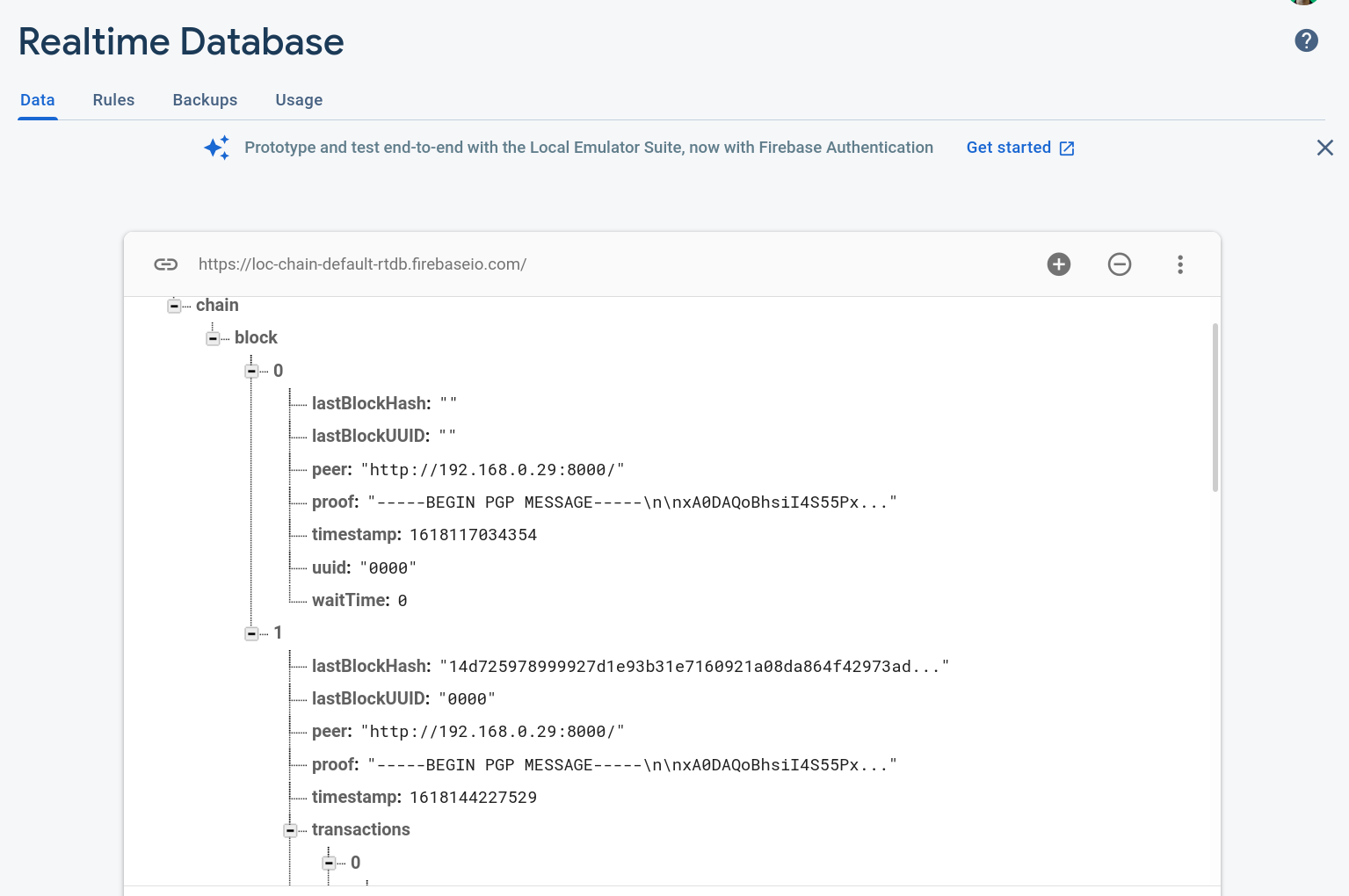Click the waitTime value 0
Image resolution: width=1349 pixels, height=896 pixels.
[x=403, y=600]
